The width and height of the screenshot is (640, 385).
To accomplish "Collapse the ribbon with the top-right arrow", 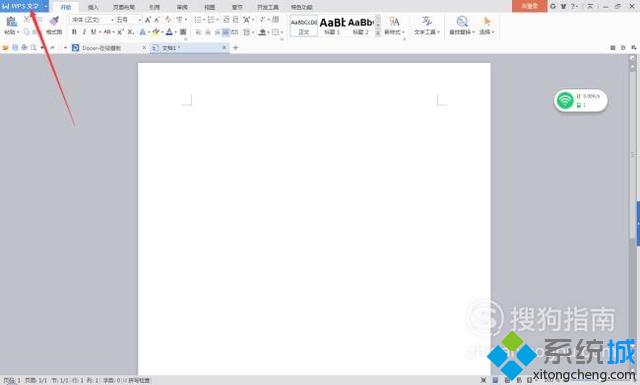I will tap(590, 6).
